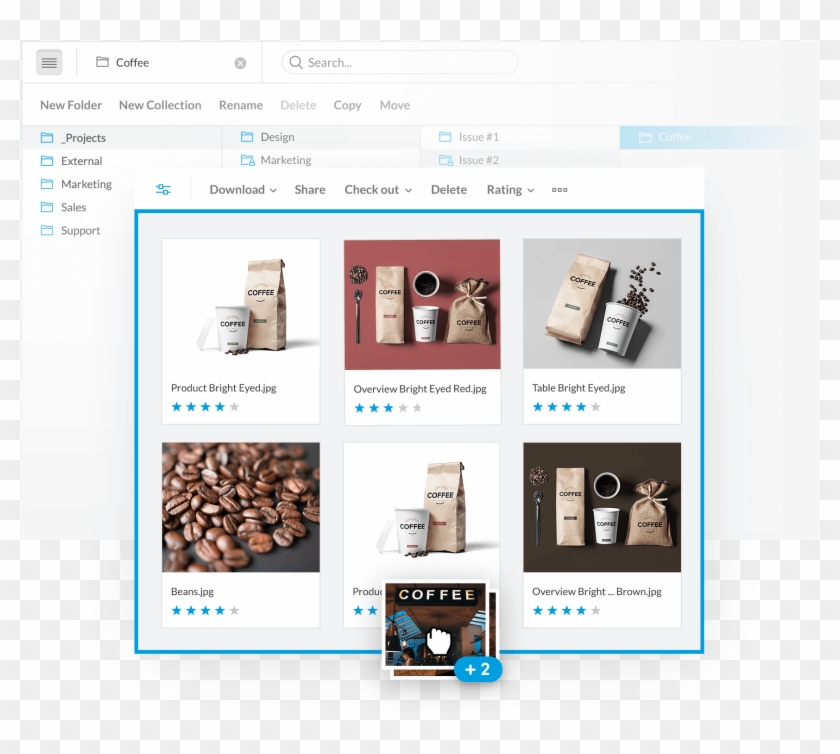Select the _Projects folder icon in sidebar
The height and width of the screenshot is (754, 840).
(47, 137)
